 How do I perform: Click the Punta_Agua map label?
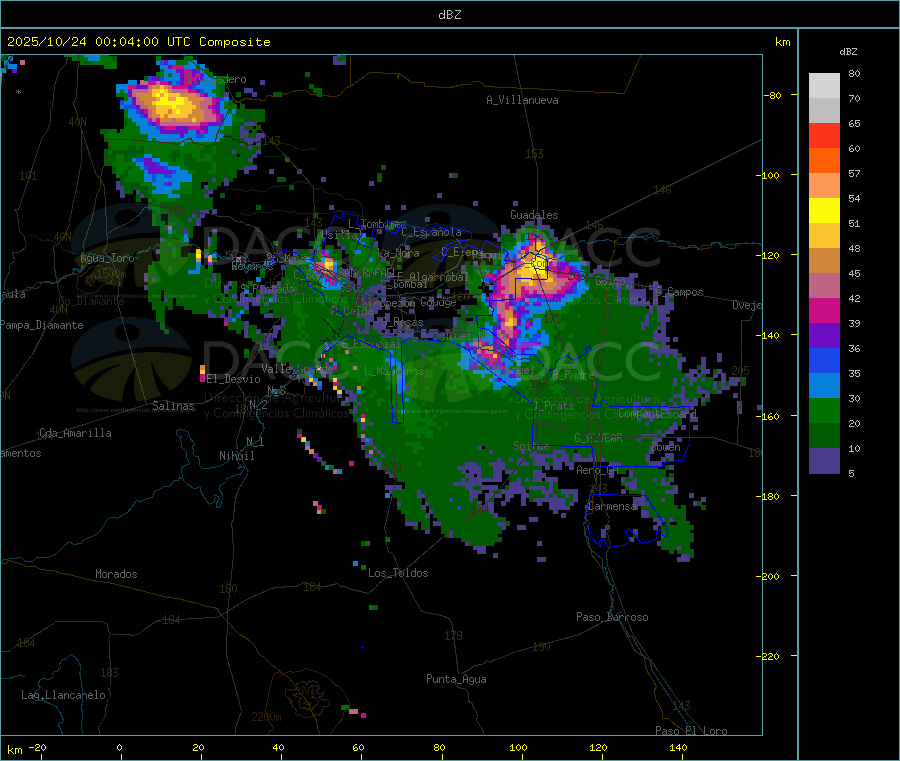point(456,679)
